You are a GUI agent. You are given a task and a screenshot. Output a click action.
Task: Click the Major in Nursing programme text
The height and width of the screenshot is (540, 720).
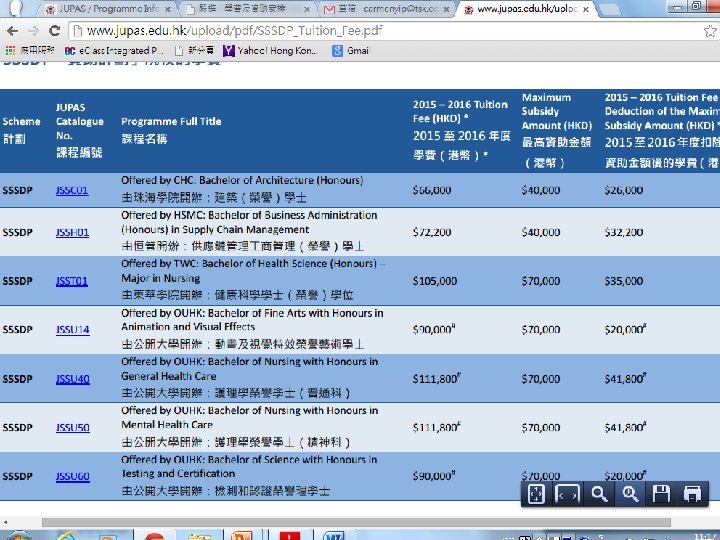161,278
